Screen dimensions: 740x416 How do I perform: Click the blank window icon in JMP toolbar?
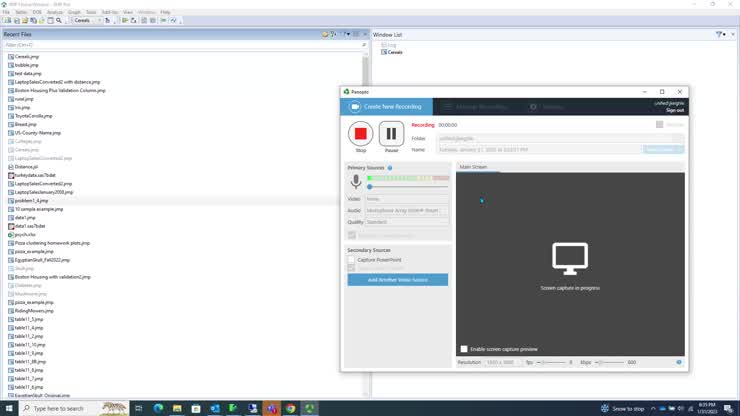pos(50,21)
